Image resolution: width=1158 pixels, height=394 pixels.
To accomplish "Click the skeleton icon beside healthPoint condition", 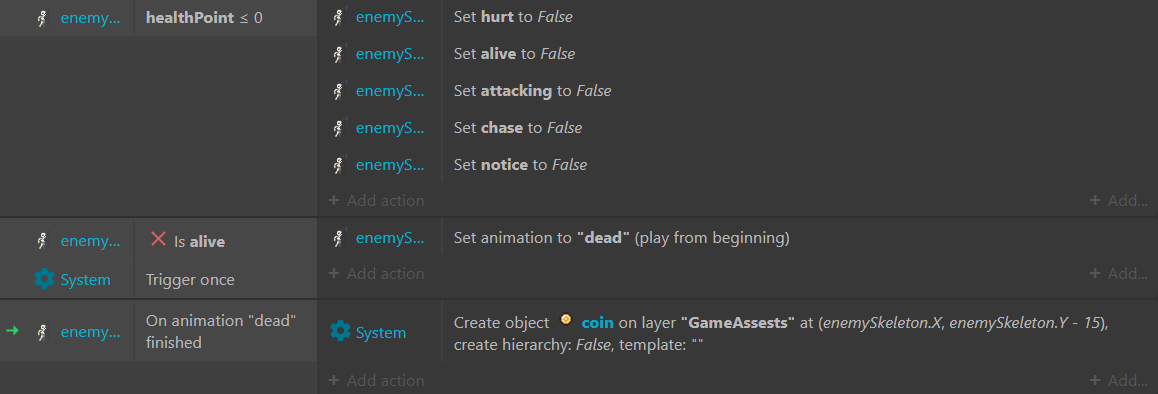I will [x=42, y=18].
